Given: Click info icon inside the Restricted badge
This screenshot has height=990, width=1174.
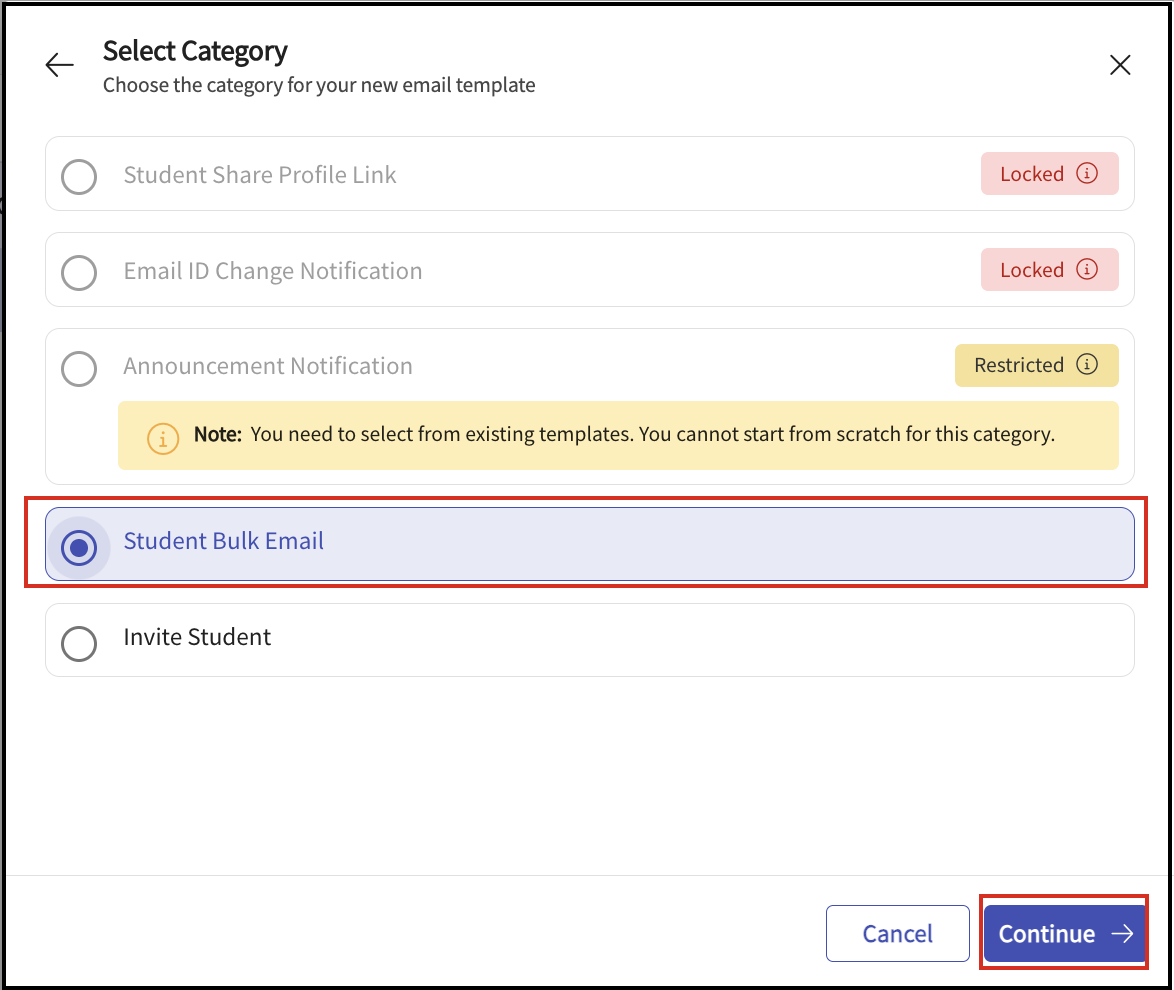Looking at the screenshot, I should pyautogui.click(x=1086, y=364).
